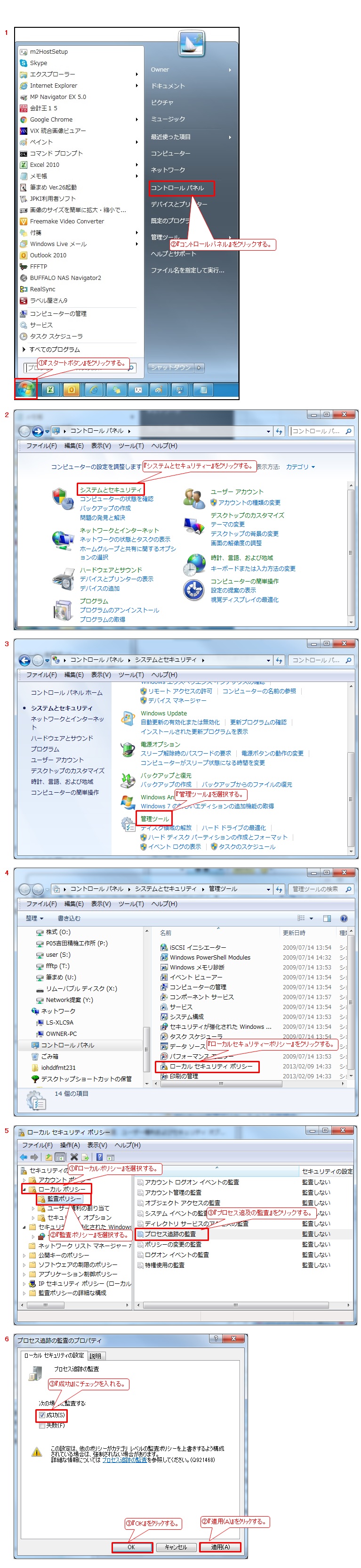Image resolution: width=361 pixels, height=1568 pixels.
Task: Launch Google Chrome from the Start menu
Action: tap(51, 119)
